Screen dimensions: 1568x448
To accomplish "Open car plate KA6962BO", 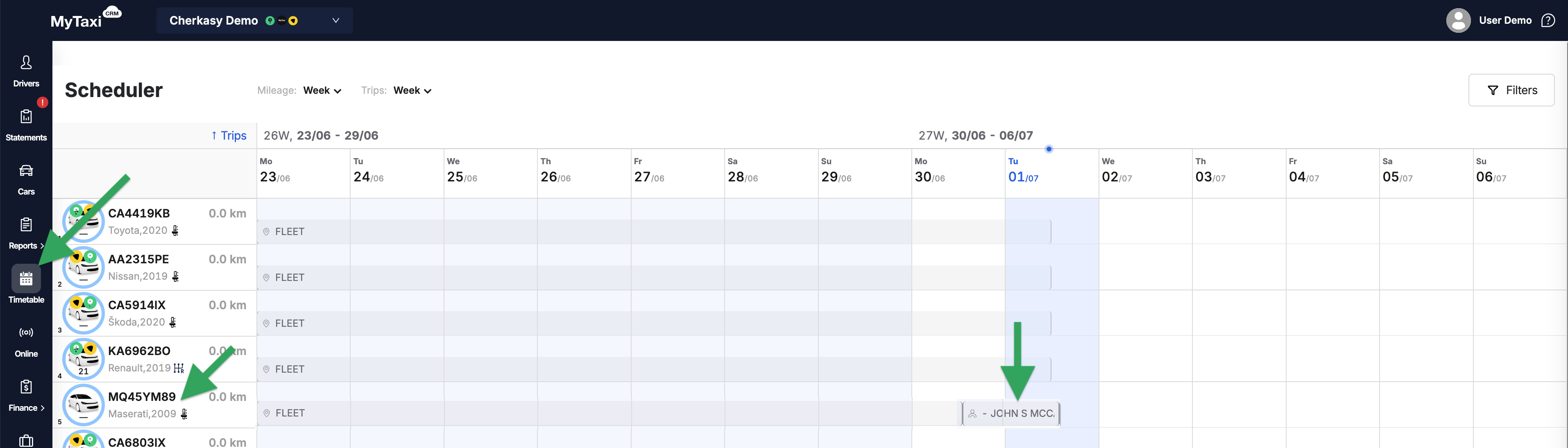I will point(139,351).
